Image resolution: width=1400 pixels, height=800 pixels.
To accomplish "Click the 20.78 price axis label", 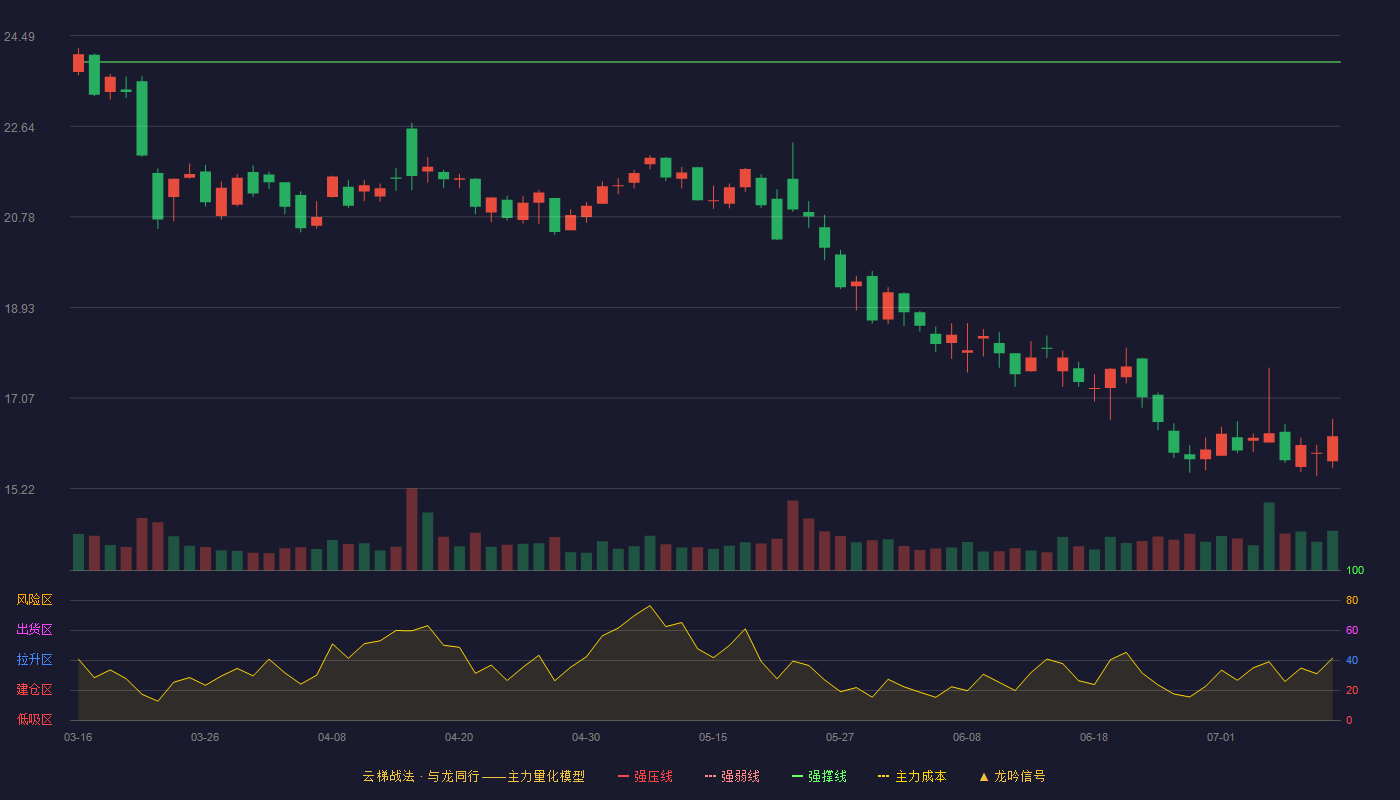I will pyautogui.click(x=19, y=218).
